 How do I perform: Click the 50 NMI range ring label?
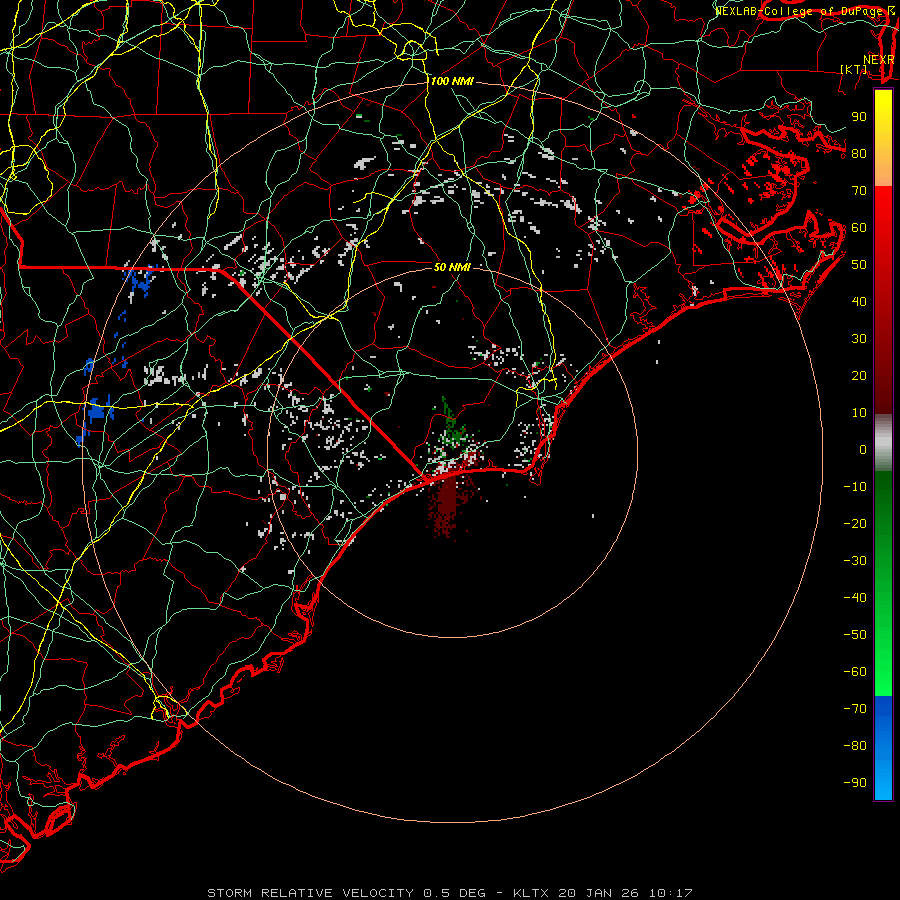[x=452, y=267]
